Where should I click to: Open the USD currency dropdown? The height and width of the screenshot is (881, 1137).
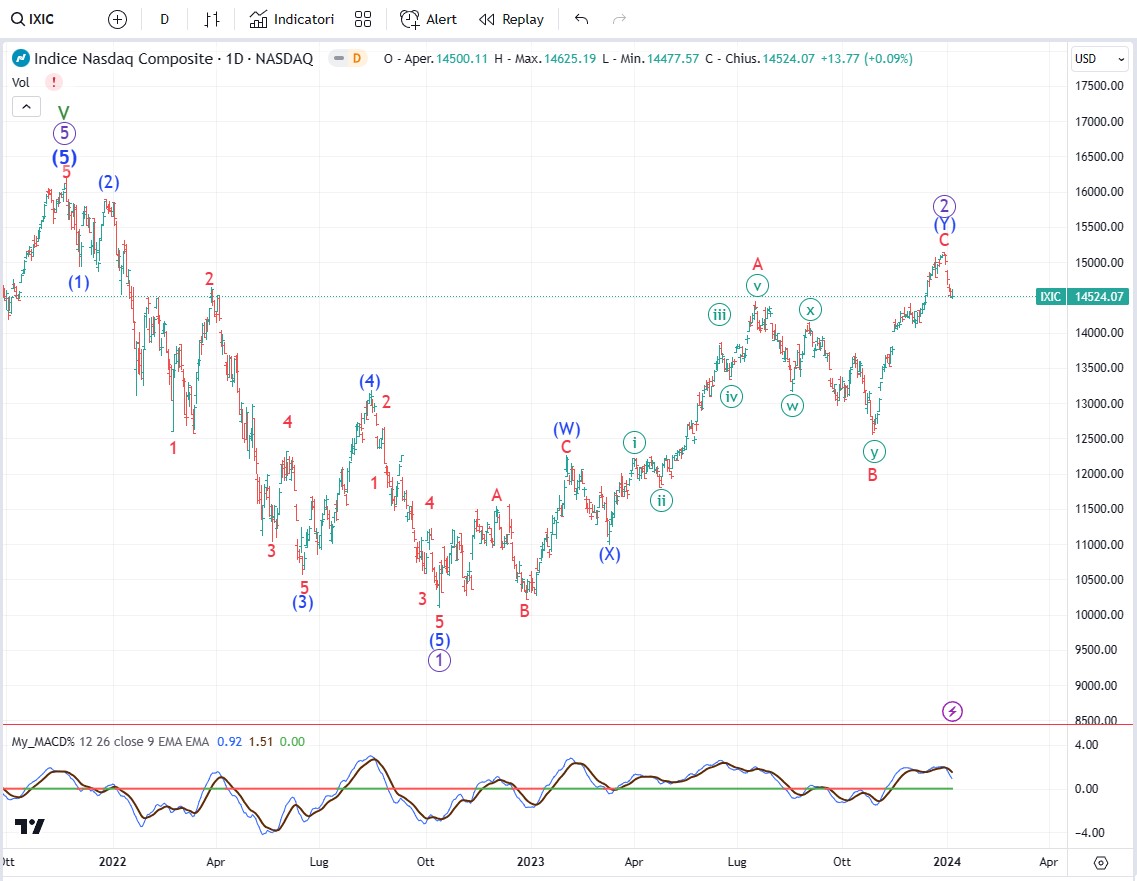(x=1099, y=59)
